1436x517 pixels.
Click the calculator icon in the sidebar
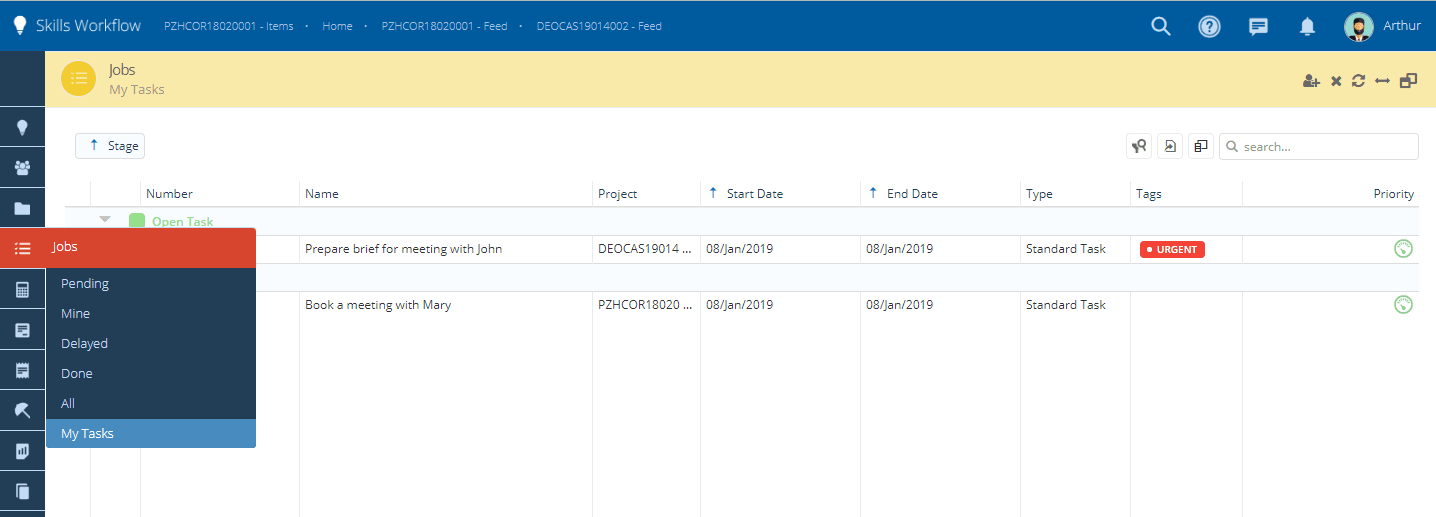[x=22, y=290]
